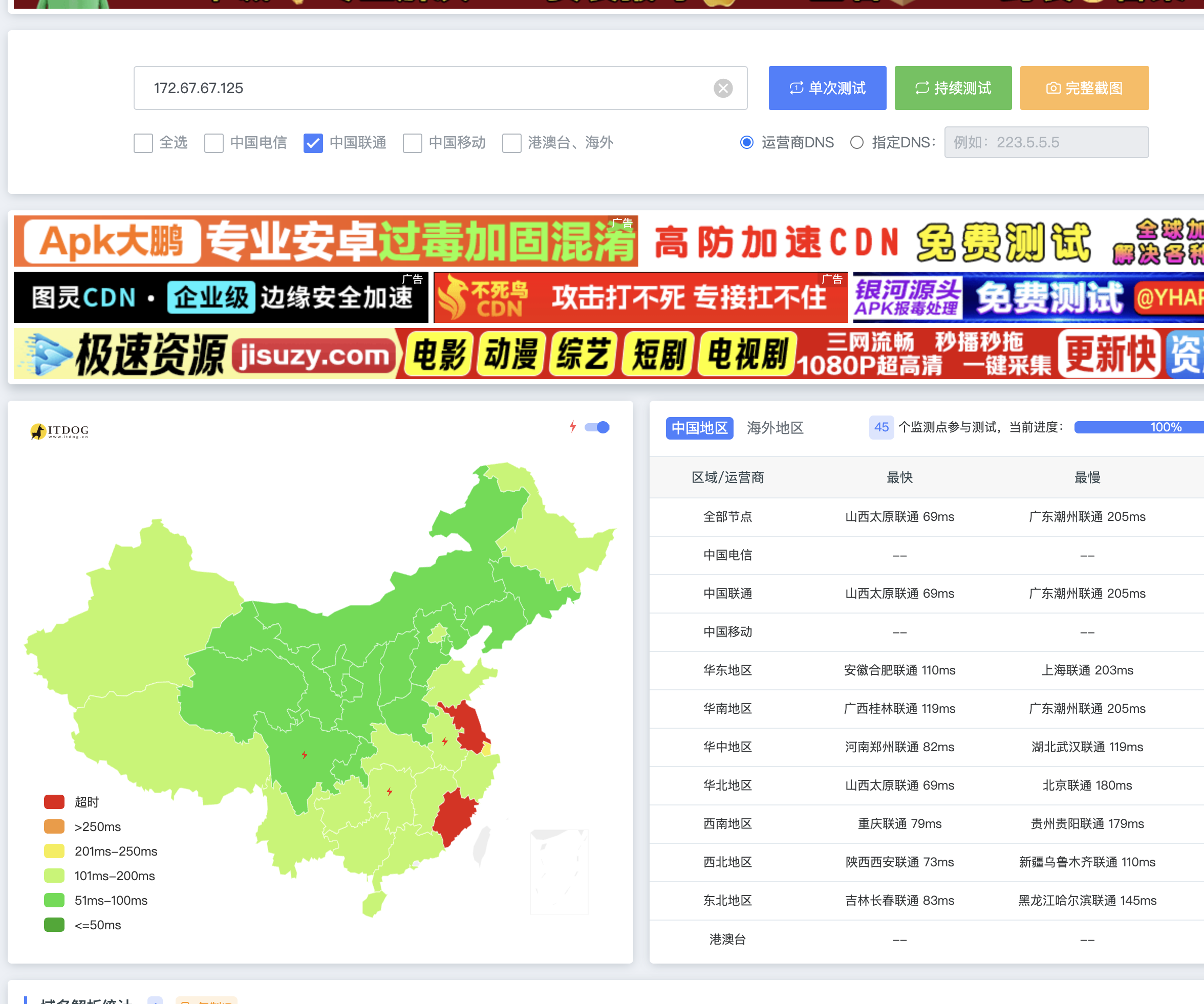Click the 100% test progress bar
The width and height of the screenshot is (1204, 1004).
(1138, 427)
